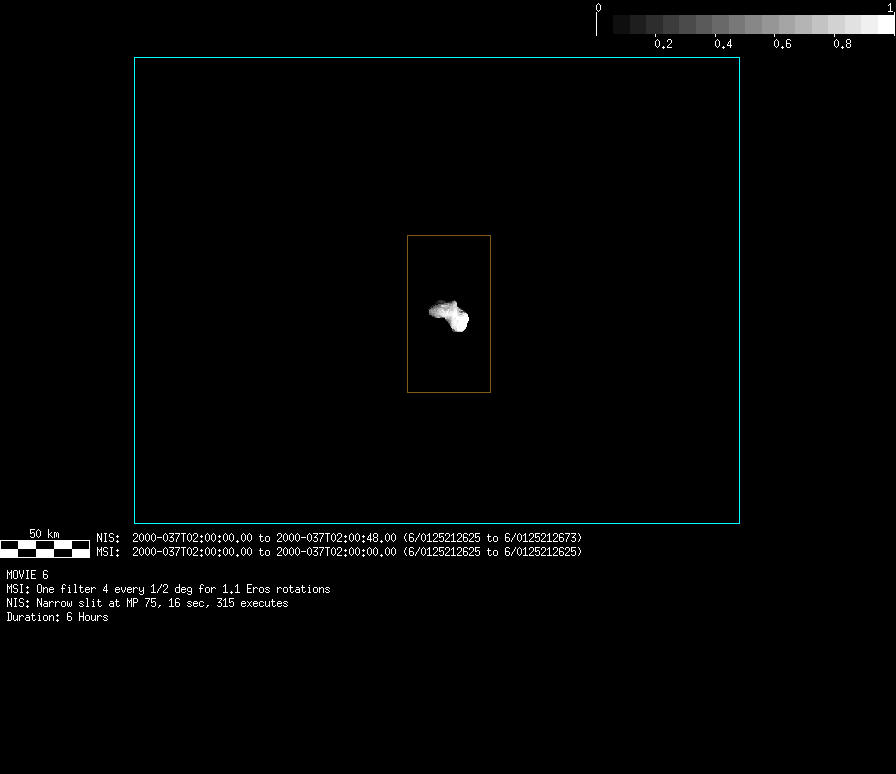896x774 pixels.
Task: Click the NIS time range line
Action: (x=340, y=538)
